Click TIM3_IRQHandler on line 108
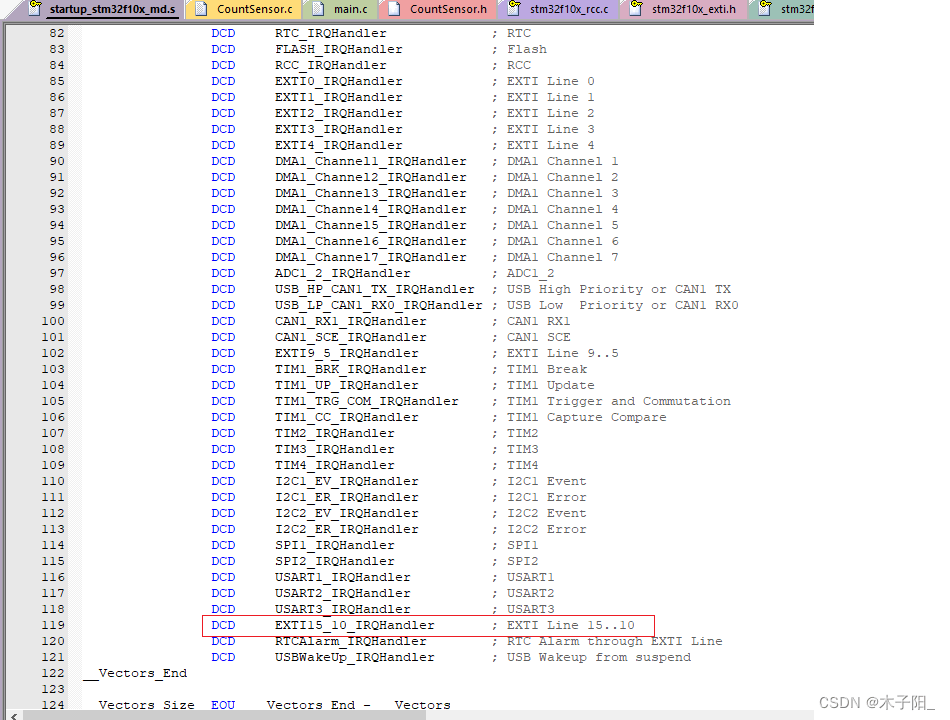Image resolution: width=950 pixels, height=720 pixels. [x=334, y=450]
